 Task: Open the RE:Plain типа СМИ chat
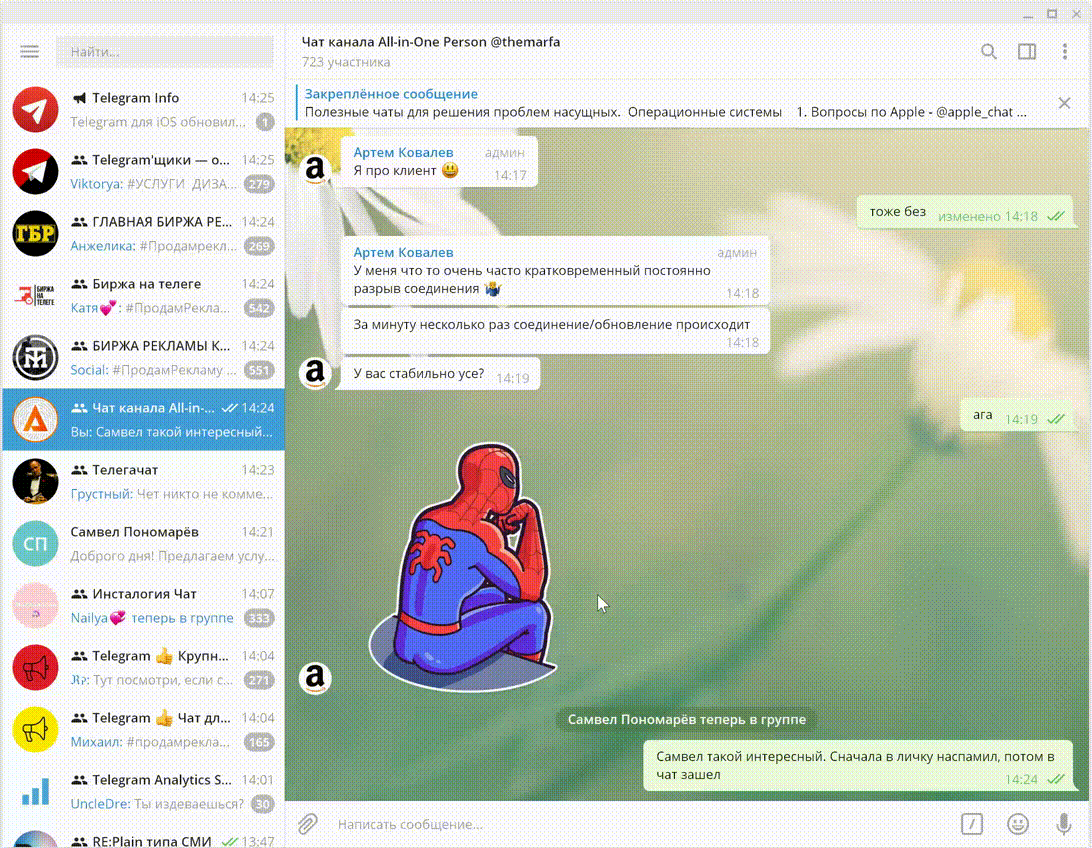(x=143, y=835)
